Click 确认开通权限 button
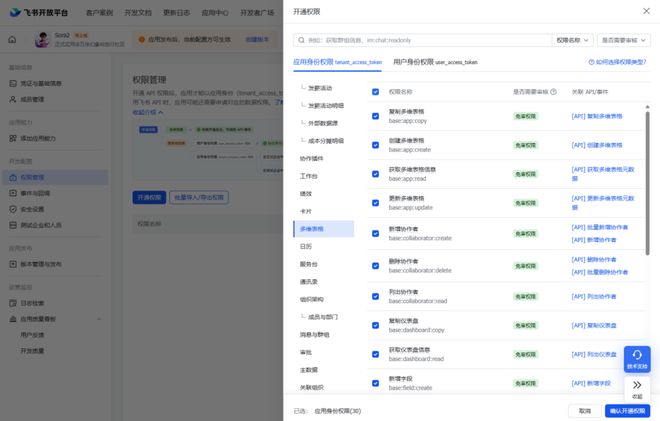 tap(627, 411)
